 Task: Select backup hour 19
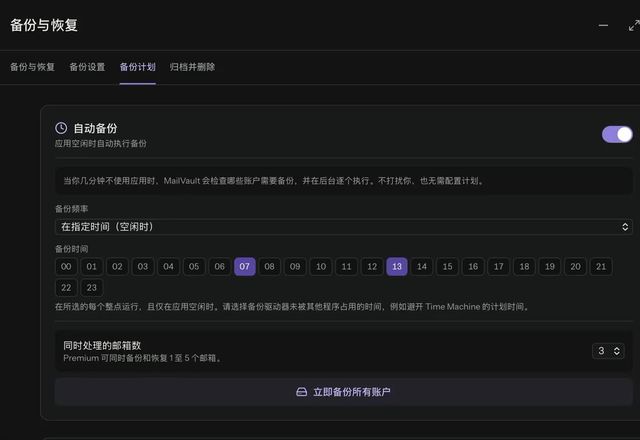[550, 267]
